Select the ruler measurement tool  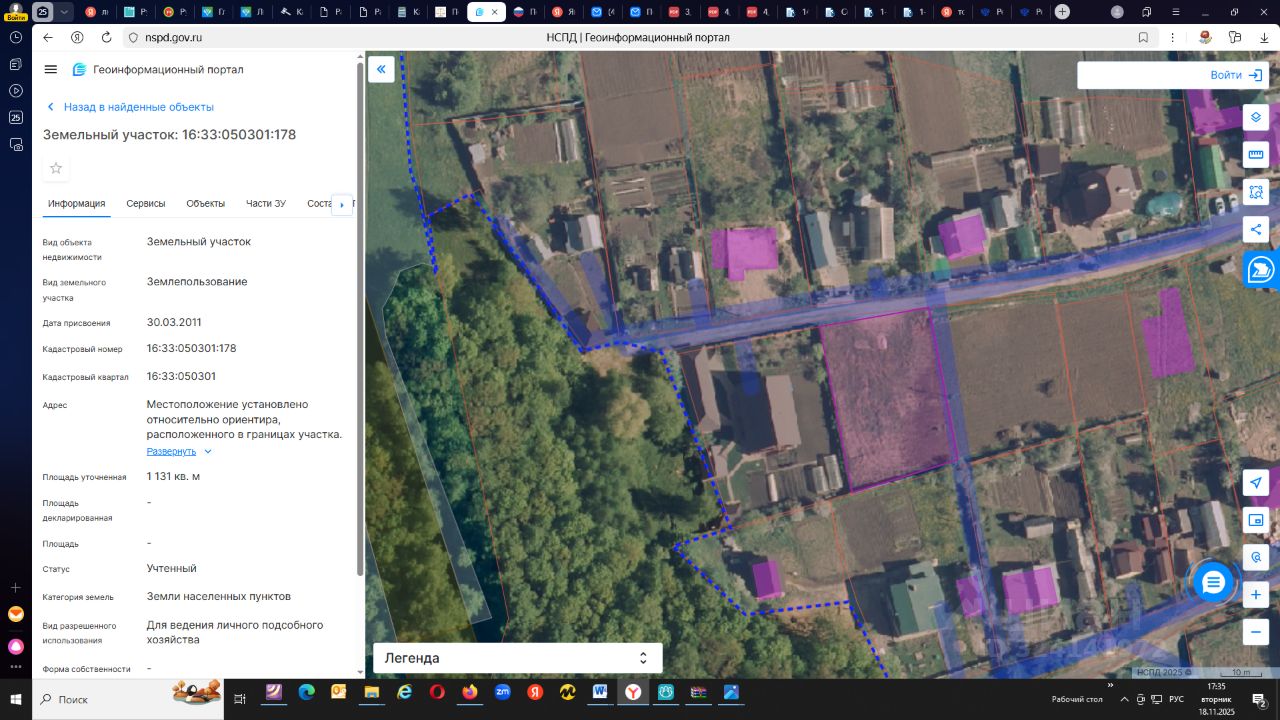[1256, 154]
